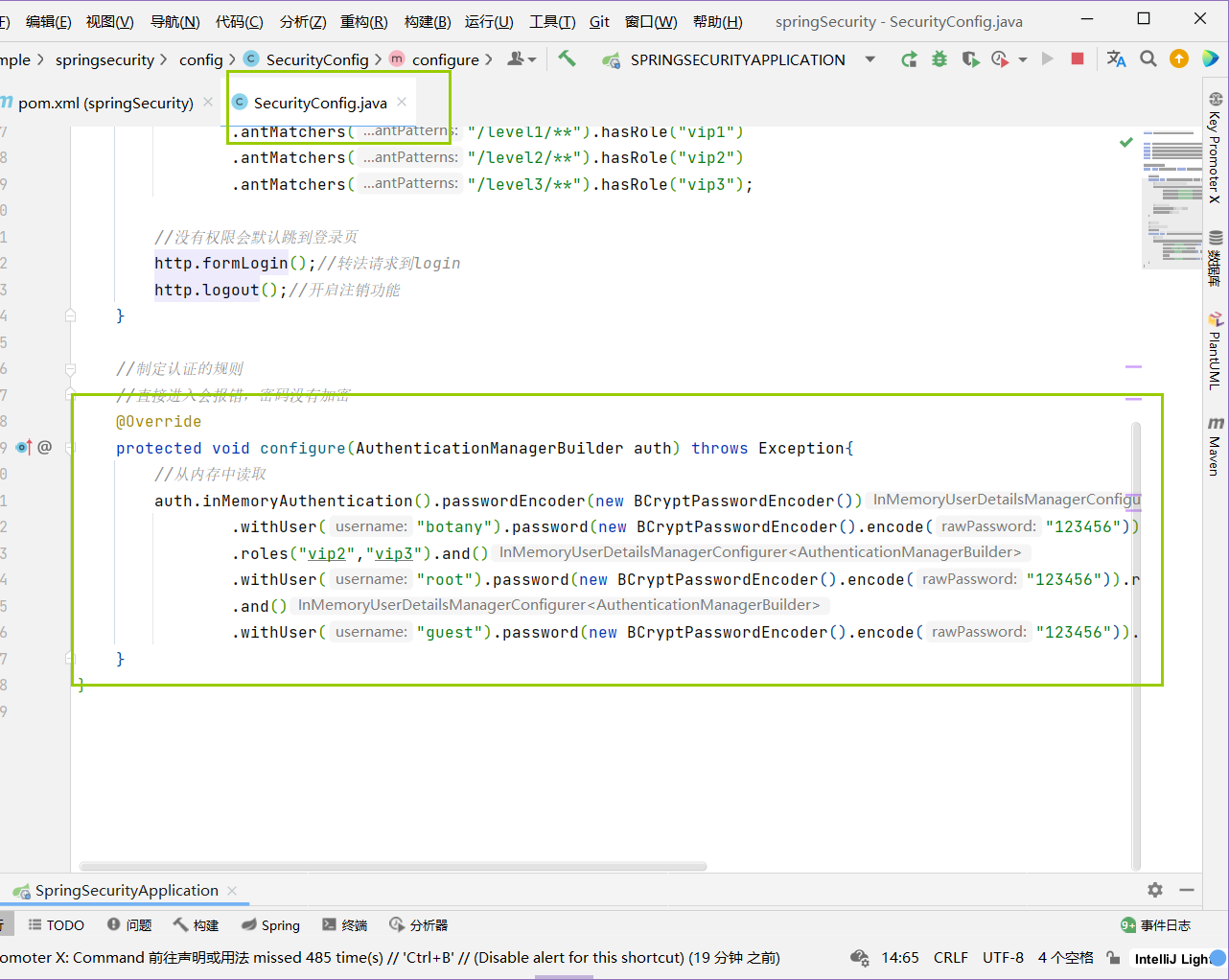Open the Translate plugin icon
Viewport: 1229px width, 980px height.
click(1116, 59)
